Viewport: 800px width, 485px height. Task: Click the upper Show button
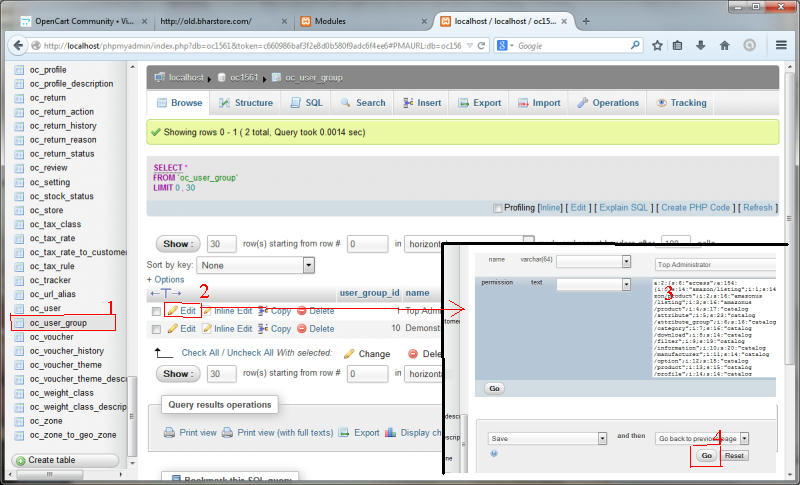178,244
